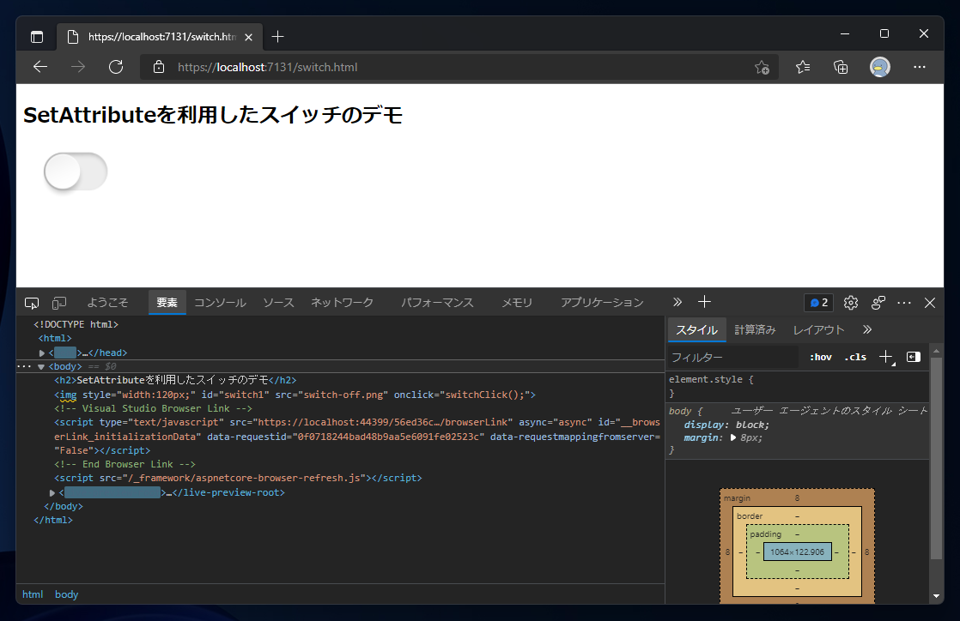Open the ネットワーク tab
The width and height of the screenshot is (960, 621).
pyautogui.click(x=342, y=303)
